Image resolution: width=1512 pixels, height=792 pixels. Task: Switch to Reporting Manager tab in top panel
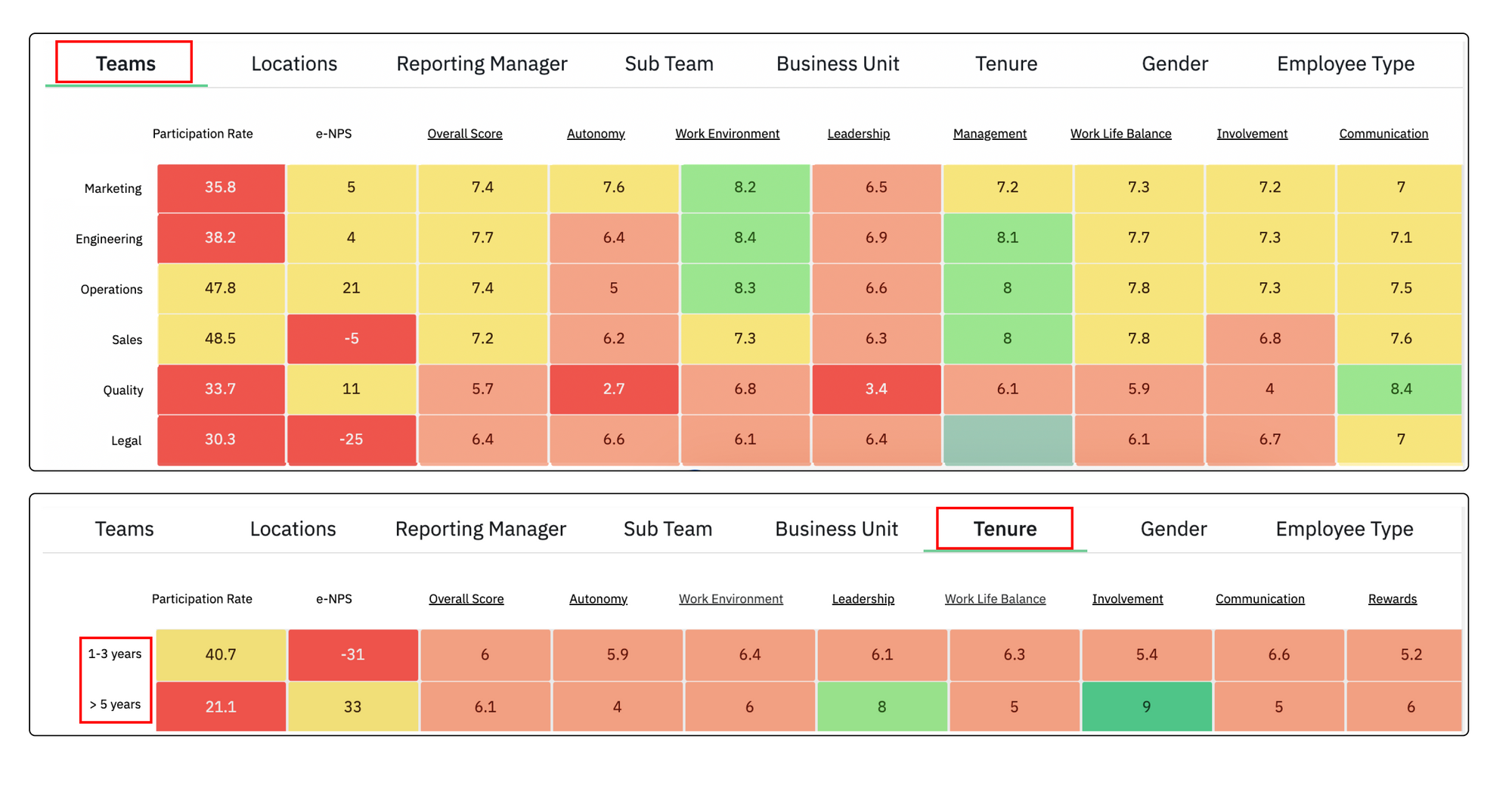coord(482,64)
